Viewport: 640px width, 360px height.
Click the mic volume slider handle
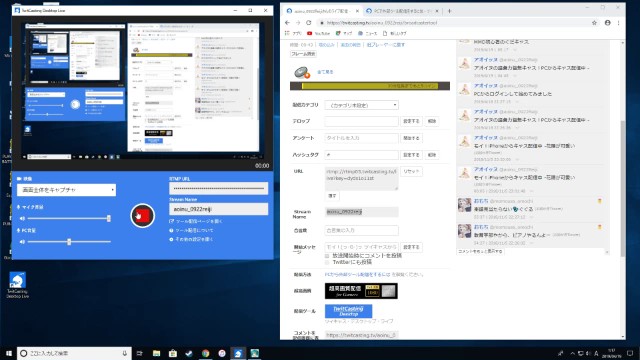pos(109,218)
